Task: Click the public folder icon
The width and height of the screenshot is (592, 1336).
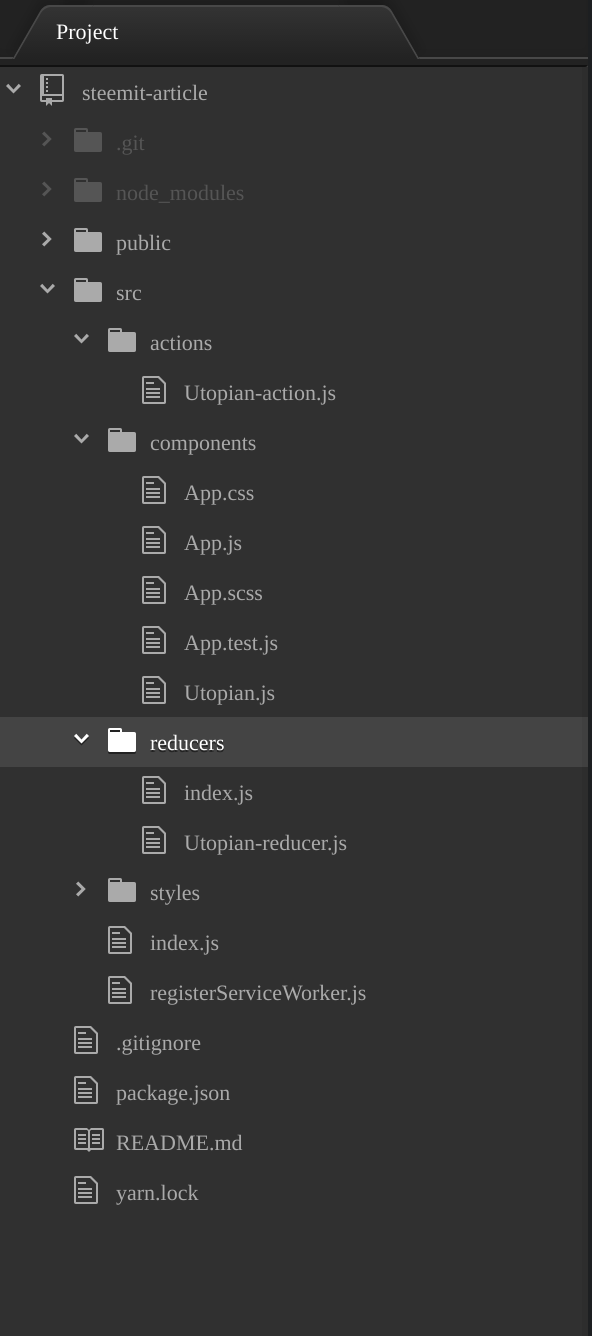Action: pyautogui.click(x=88, y=241)
